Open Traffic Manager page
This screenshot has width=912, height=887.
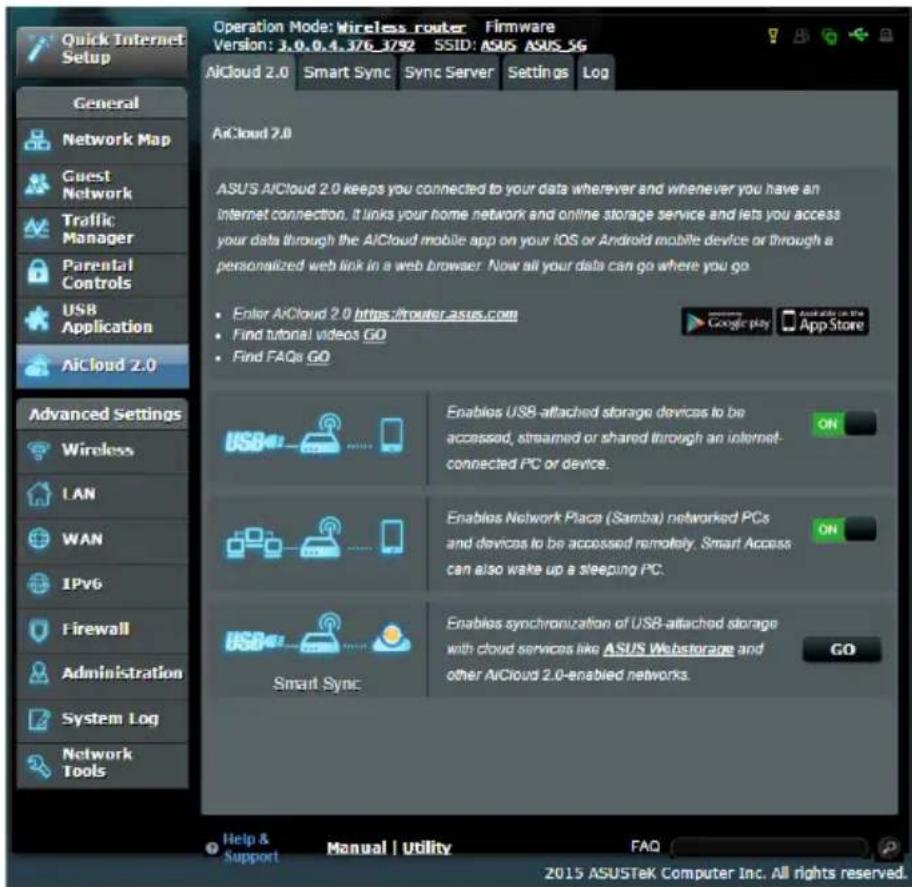[x=102, y=229]
